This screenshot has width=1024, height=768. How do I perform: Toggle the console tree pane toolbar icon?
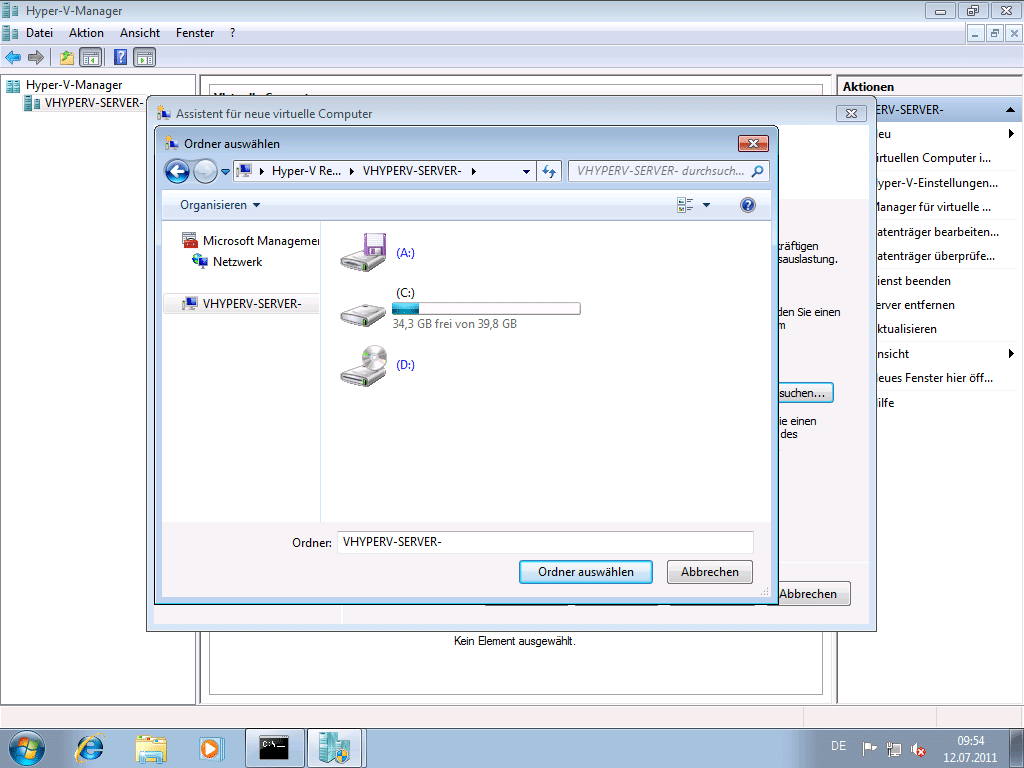pyautogui.click(x=90, y=57)
